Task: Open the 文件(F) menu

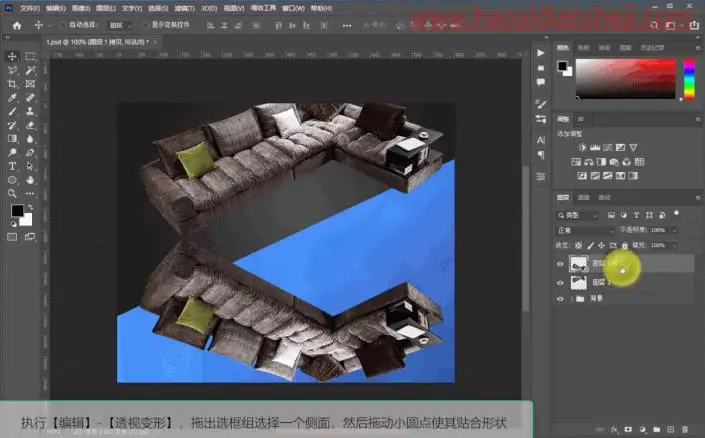Action: coord(30,8)
